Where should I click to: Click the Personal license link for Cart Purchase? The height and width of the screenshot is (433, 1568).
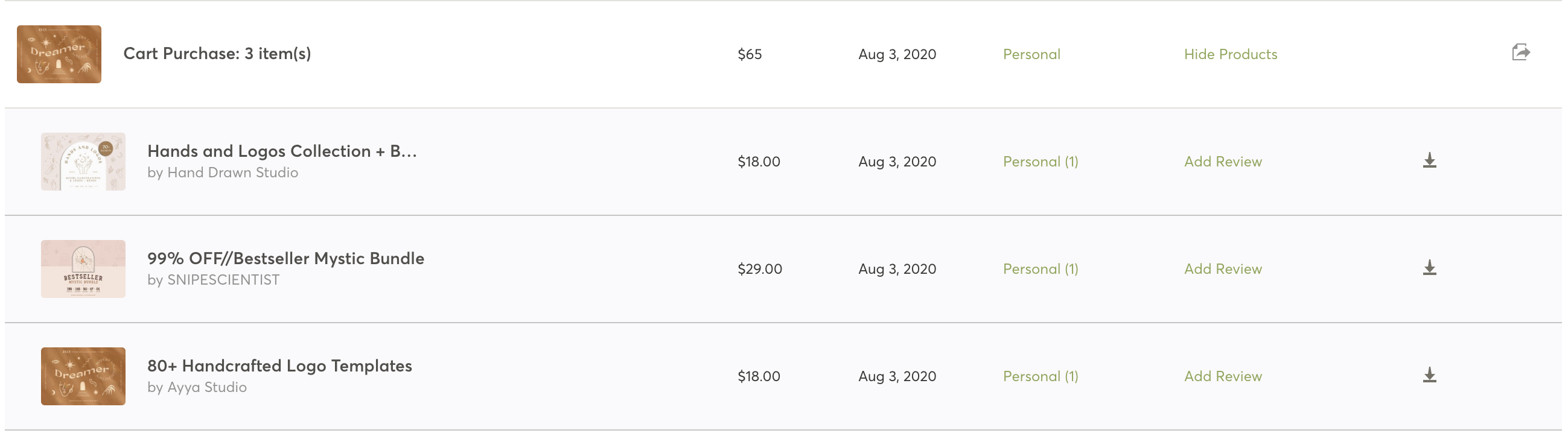[1031, 54]
